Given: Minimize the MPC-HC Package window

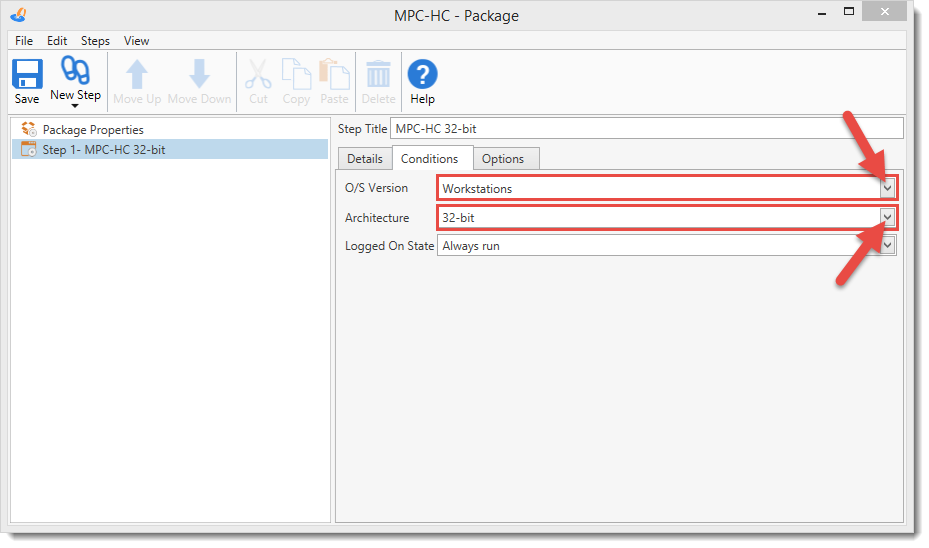Looking at the screenshot, I should (x=822, y=13).
